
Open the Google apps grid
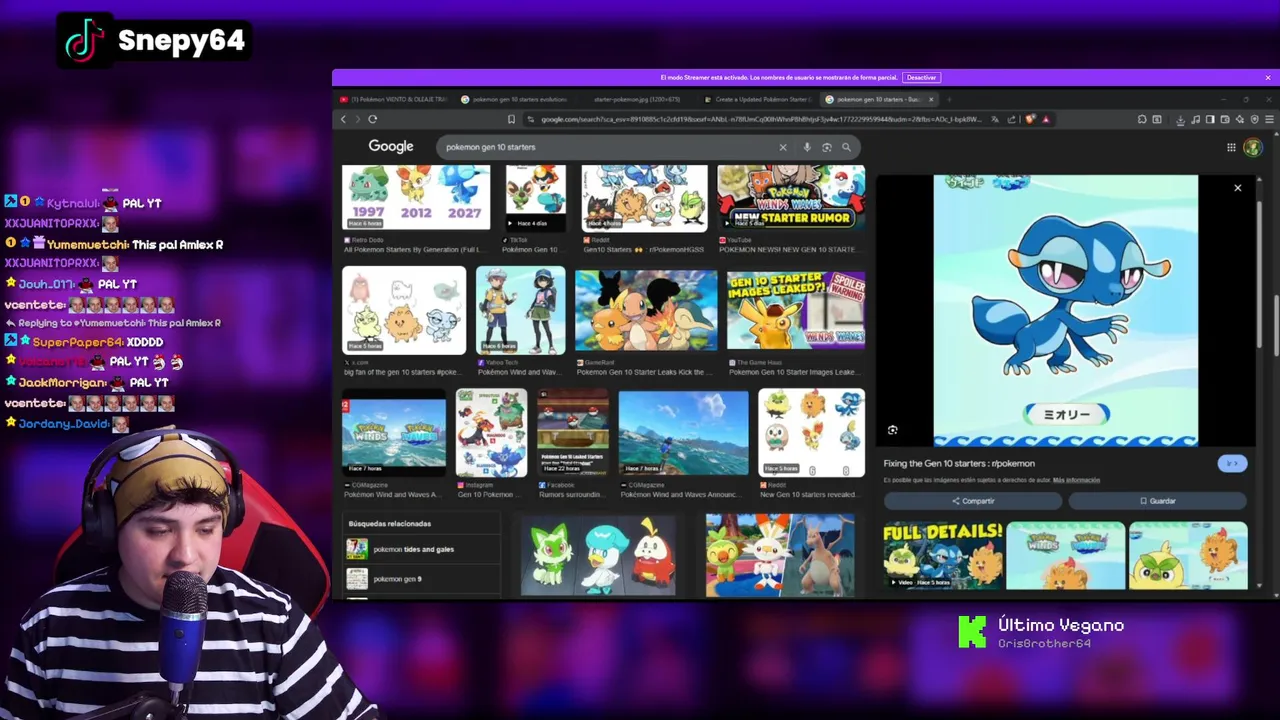[x=1231, y=147]
